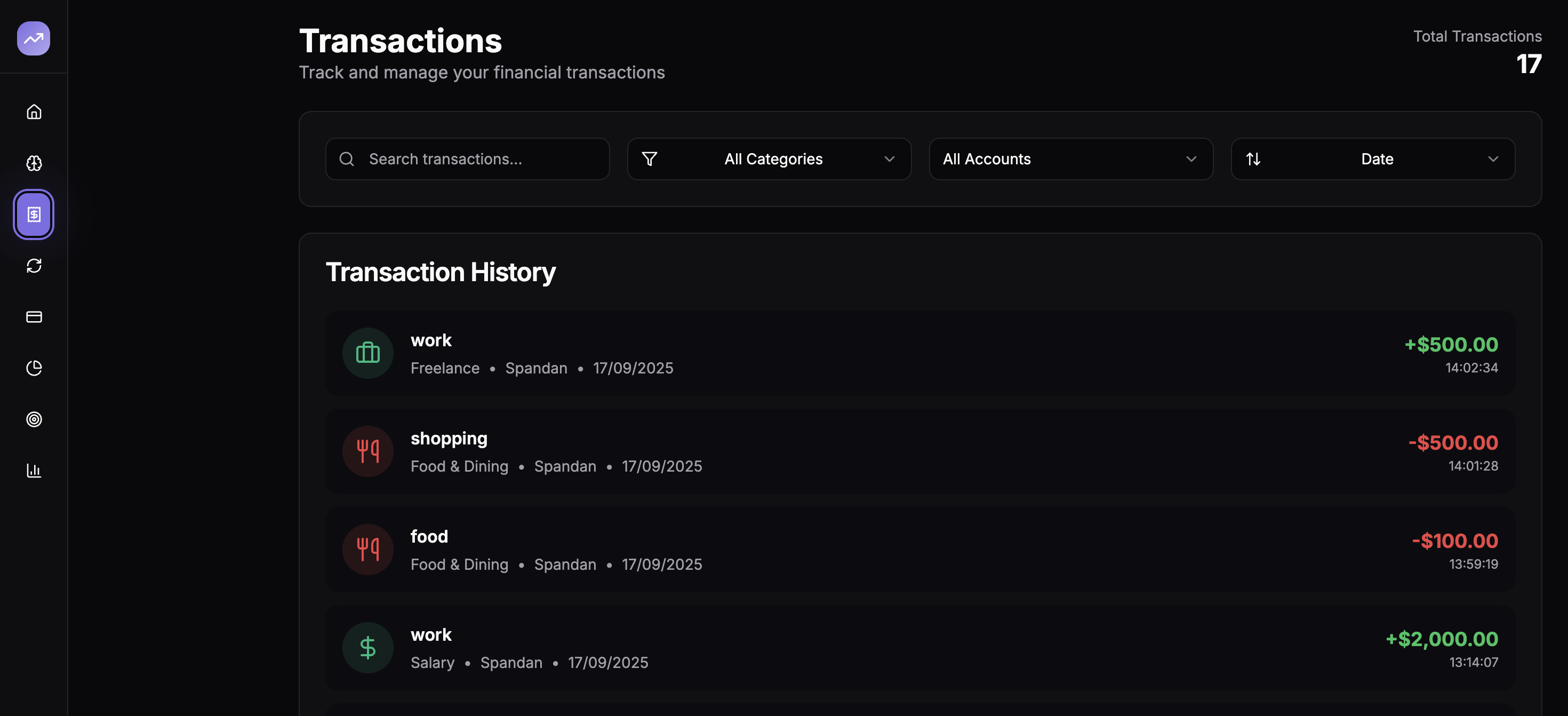Click the app logo trending-up icon
The image size is (1568, 716).
[34, 38]
